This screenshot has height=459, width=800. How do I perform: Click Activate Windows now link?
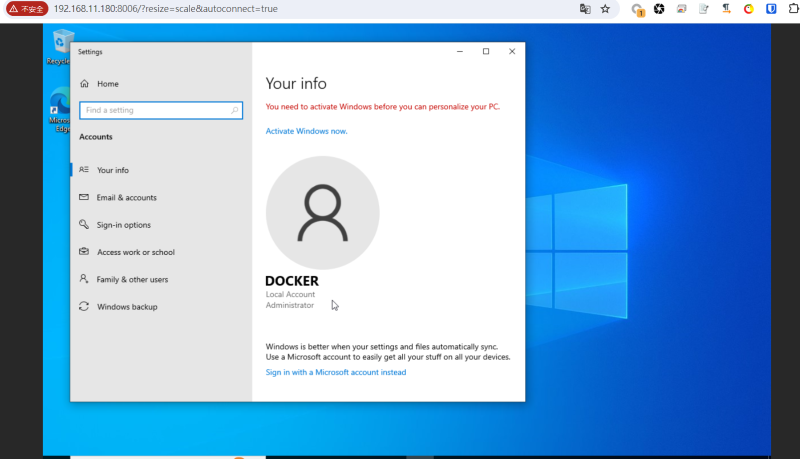tap(306, 131)
